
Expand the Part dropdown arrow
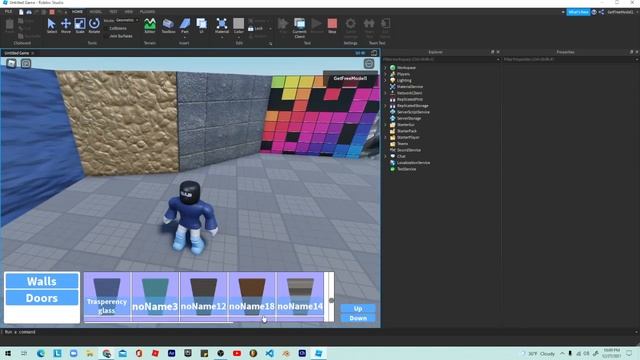point(185,37)
